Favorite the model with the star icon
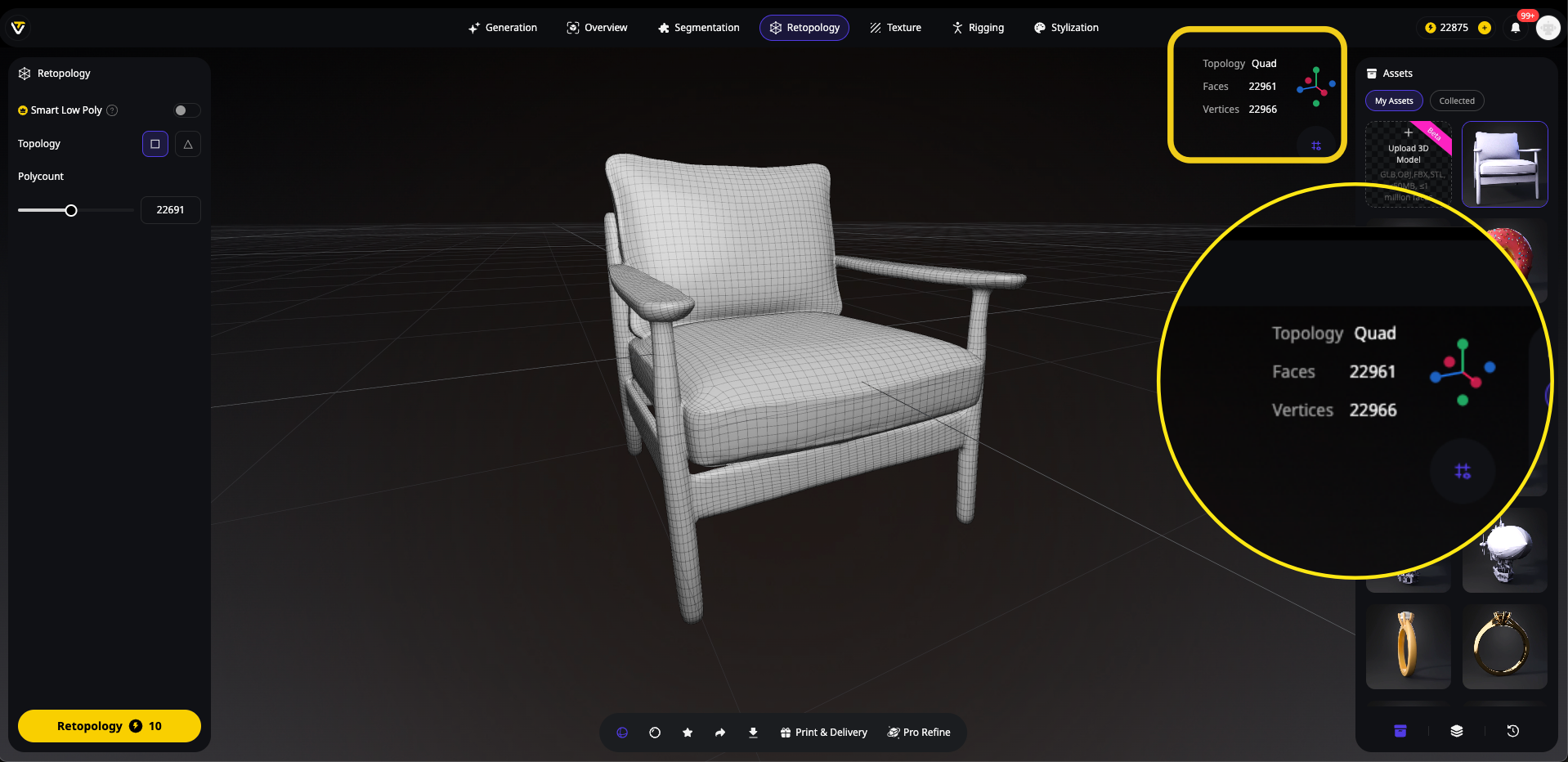This screenshot has width=1568, height=762. click(688, 733)
